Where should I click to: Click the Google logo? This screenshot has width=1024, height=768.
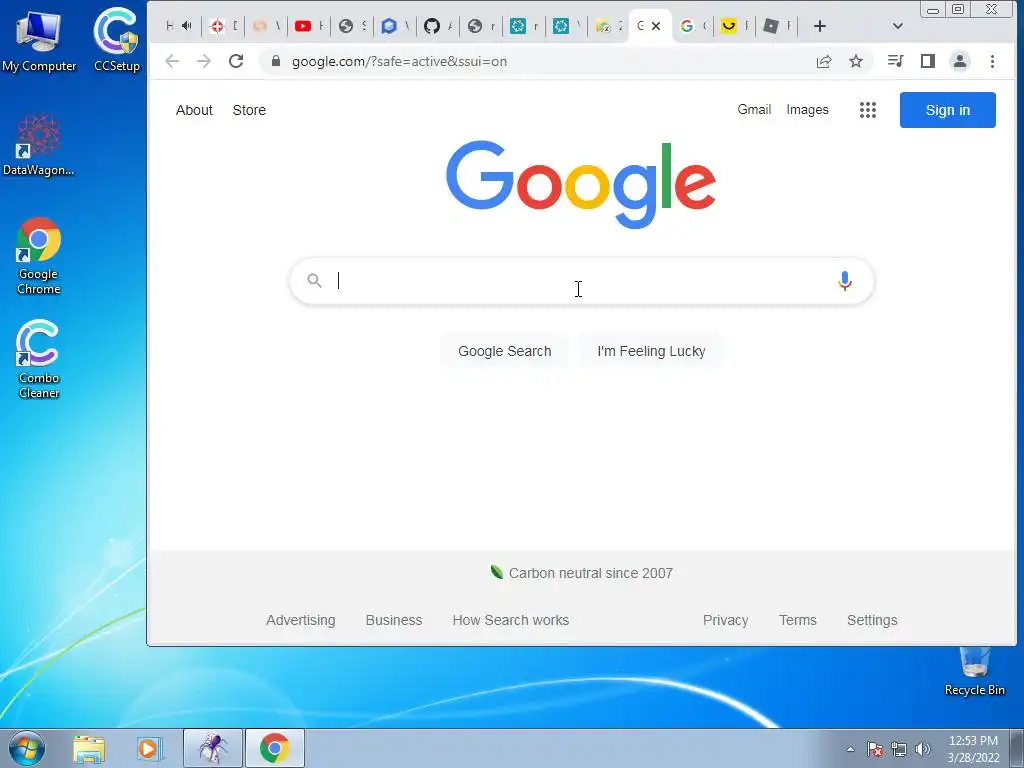click(581, 184)
